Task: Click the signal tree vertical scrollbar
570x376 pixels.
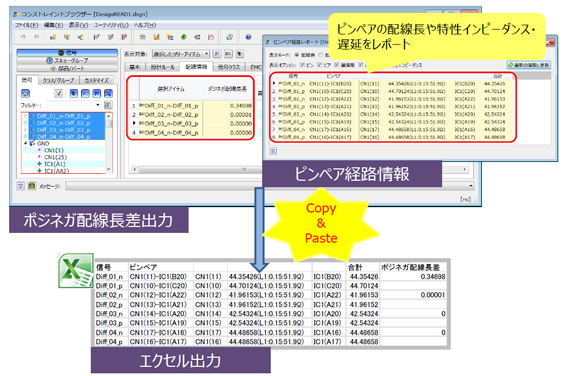Action: coord(108,142)
